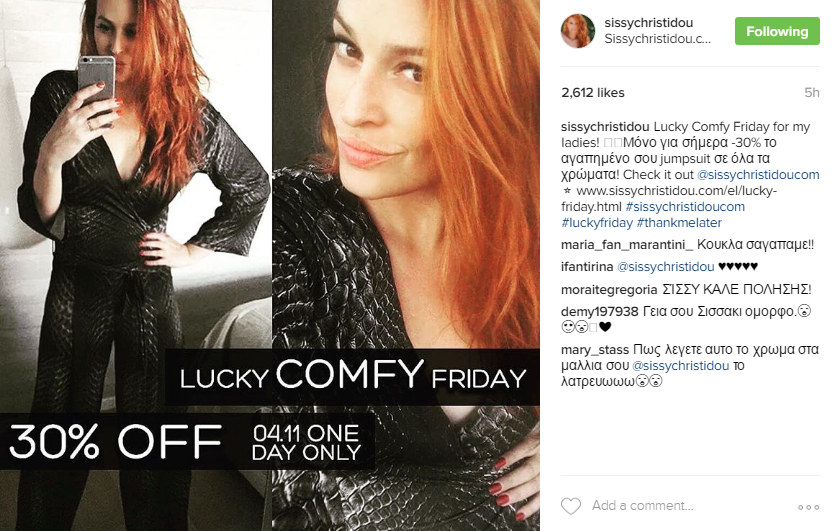Open the 5h post timestamp
The width and height of the screenshot is (836, 531).
click(811, 93)
